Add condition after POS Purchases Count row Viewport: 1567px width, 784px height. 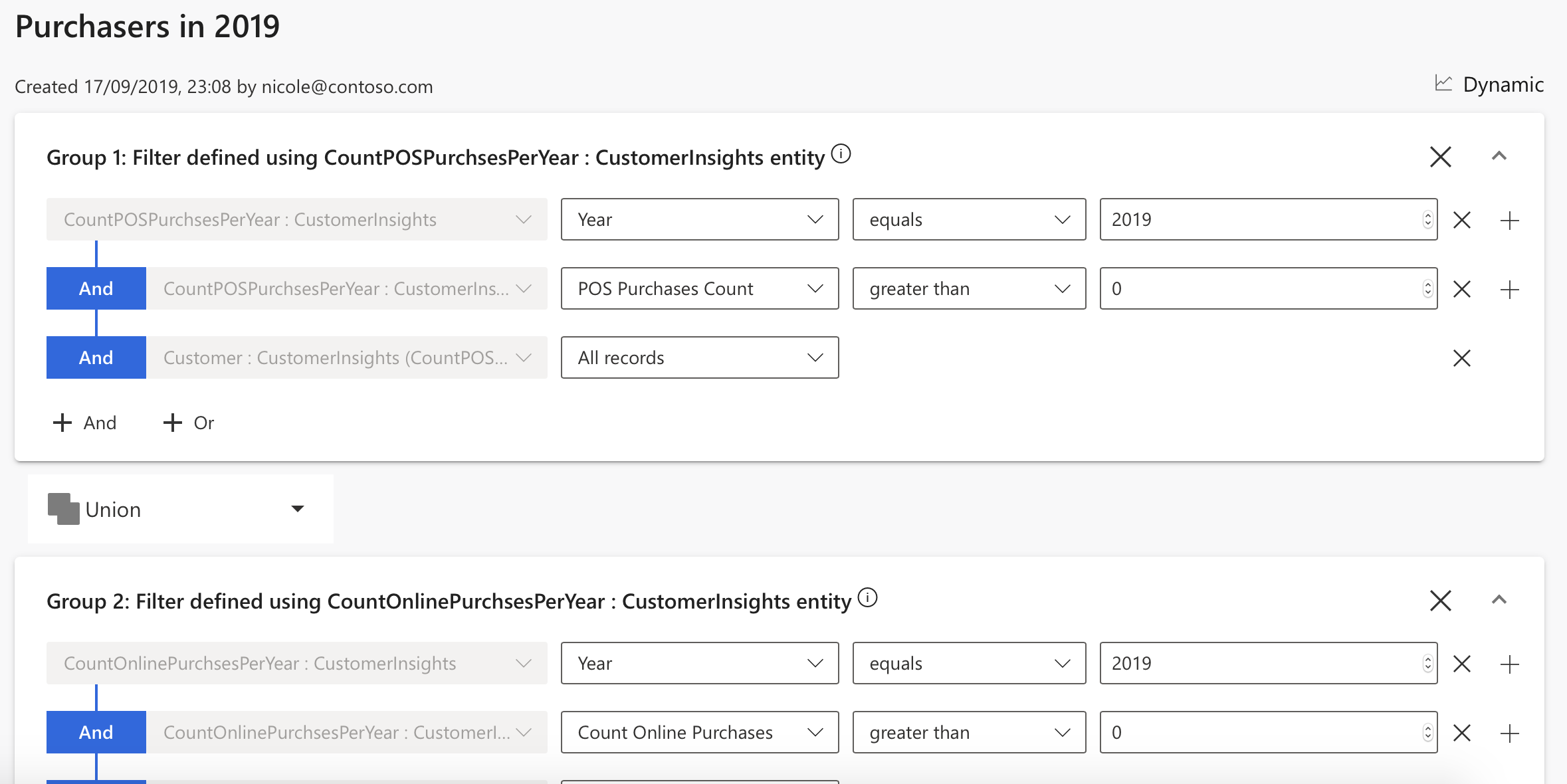(x=1509, y=289)
